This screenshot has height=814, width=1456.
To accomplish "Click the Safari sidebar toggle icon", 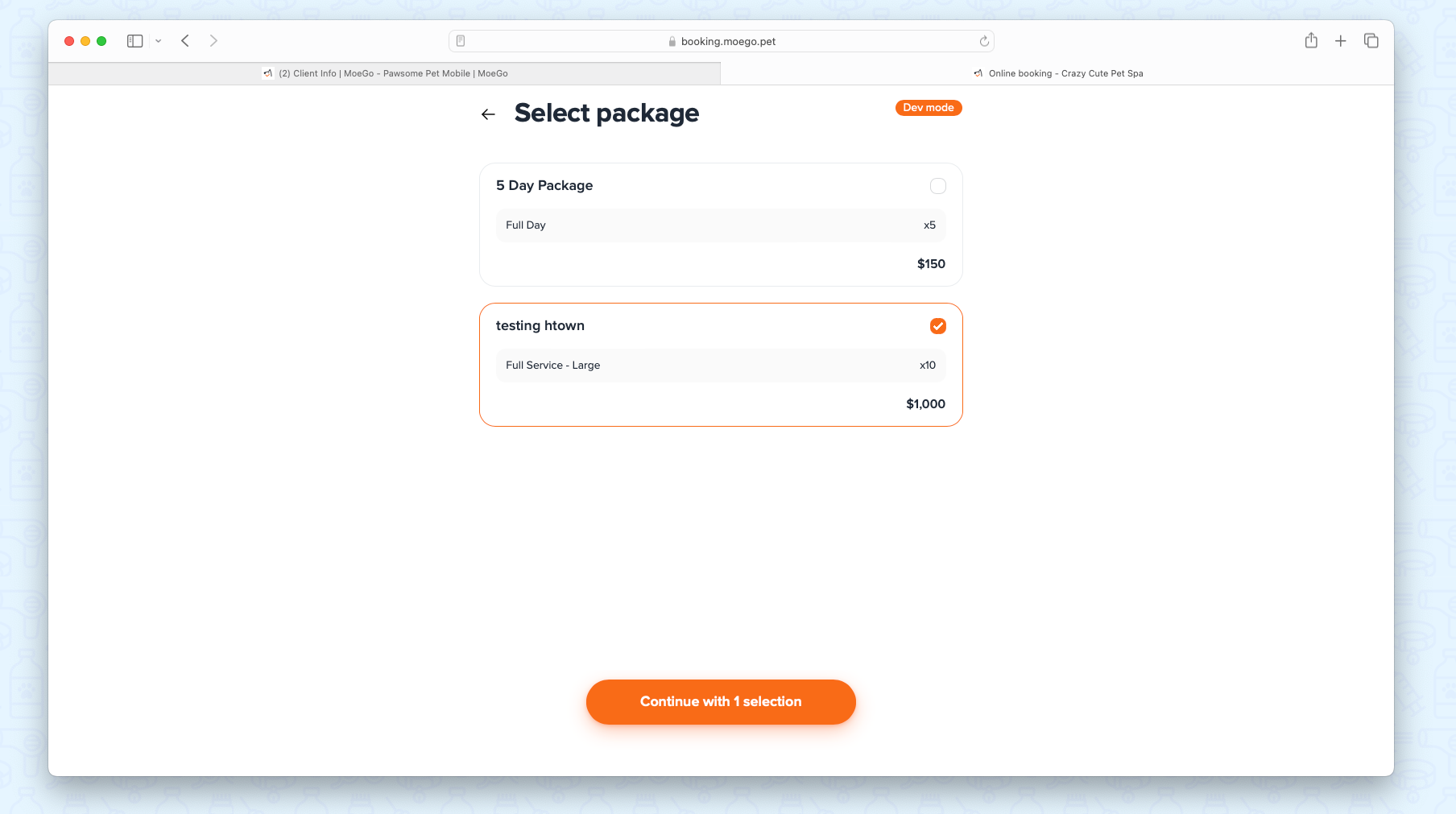I will pyautogui.click(x=135, y=41).
